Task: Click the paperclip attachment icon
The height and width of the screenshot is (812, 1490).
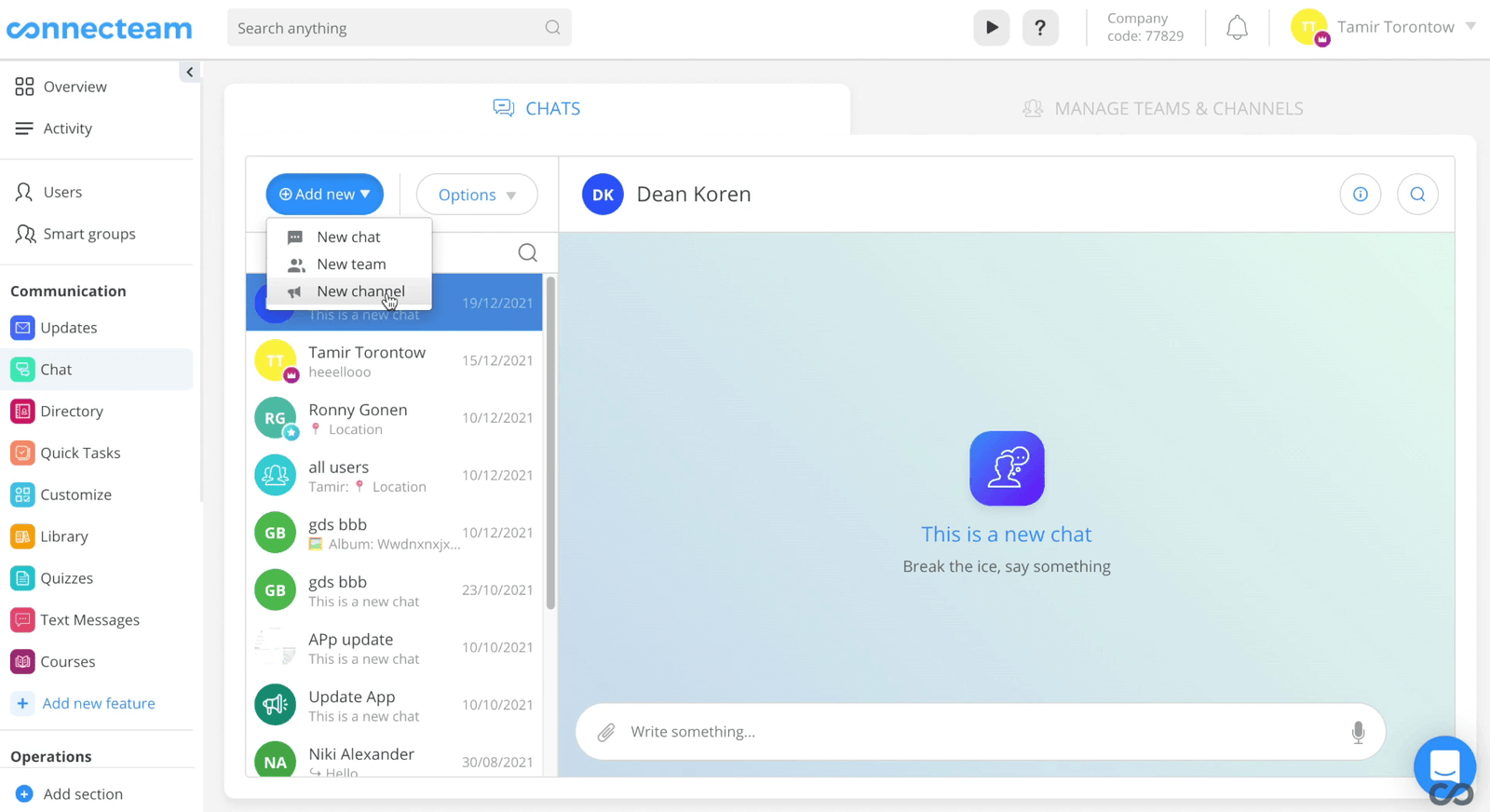Action: (x=606, y=732)
